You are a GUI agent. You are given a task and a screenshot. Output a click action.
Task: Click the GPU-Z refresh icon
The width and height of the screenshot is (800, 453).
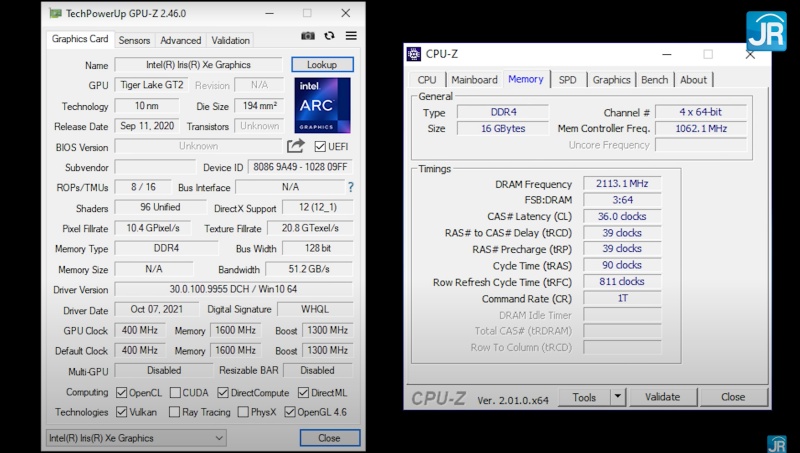pyautogui.click(x=330, y=36)
